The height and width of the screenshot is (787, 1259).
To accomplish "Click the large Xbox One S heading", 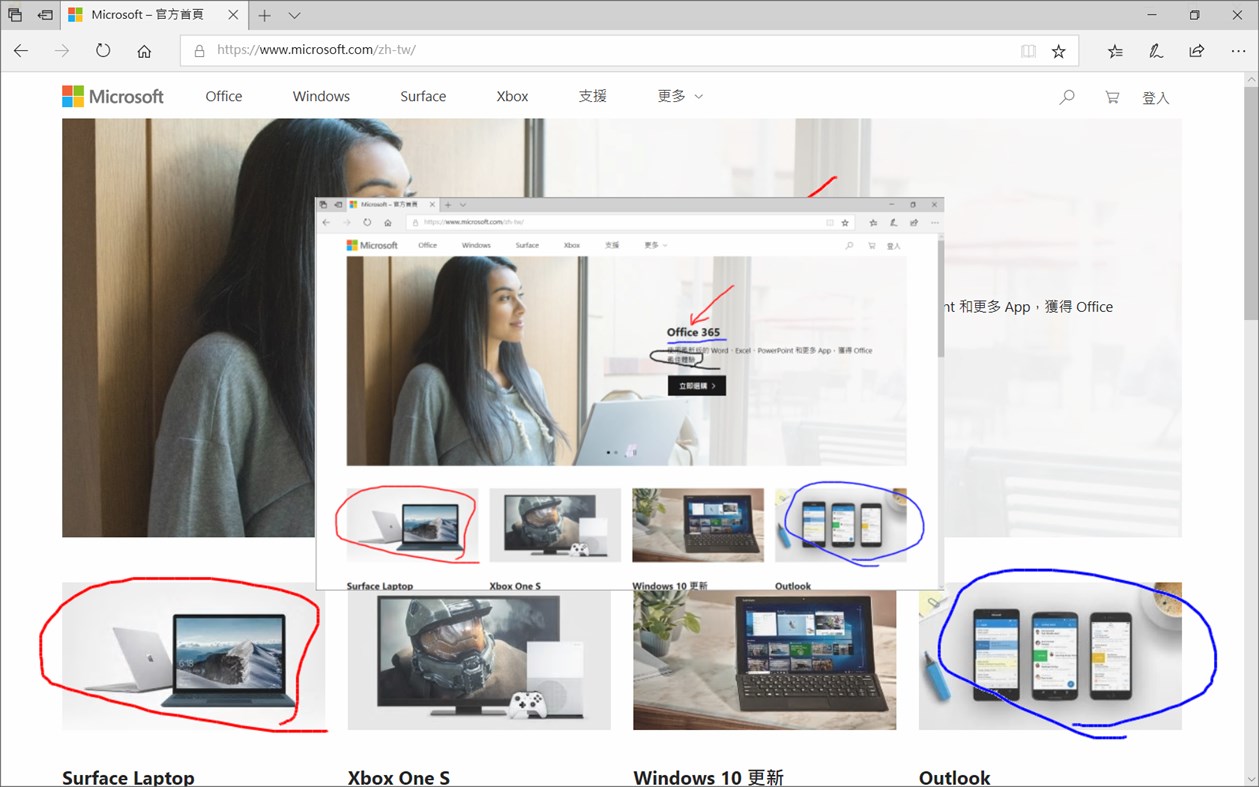I will point(399,777).
